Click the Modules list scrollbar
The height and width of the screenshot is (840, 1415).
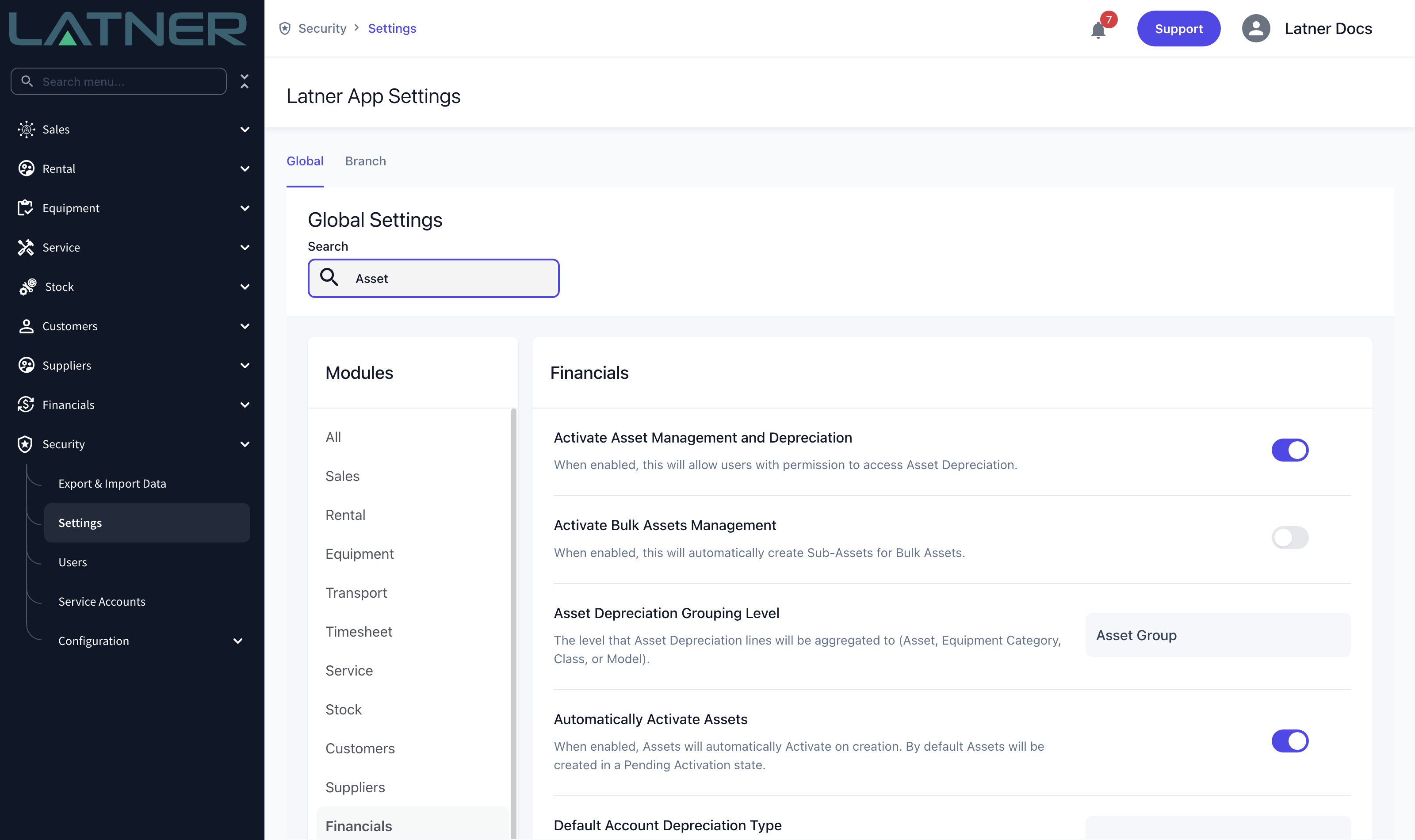513,624
